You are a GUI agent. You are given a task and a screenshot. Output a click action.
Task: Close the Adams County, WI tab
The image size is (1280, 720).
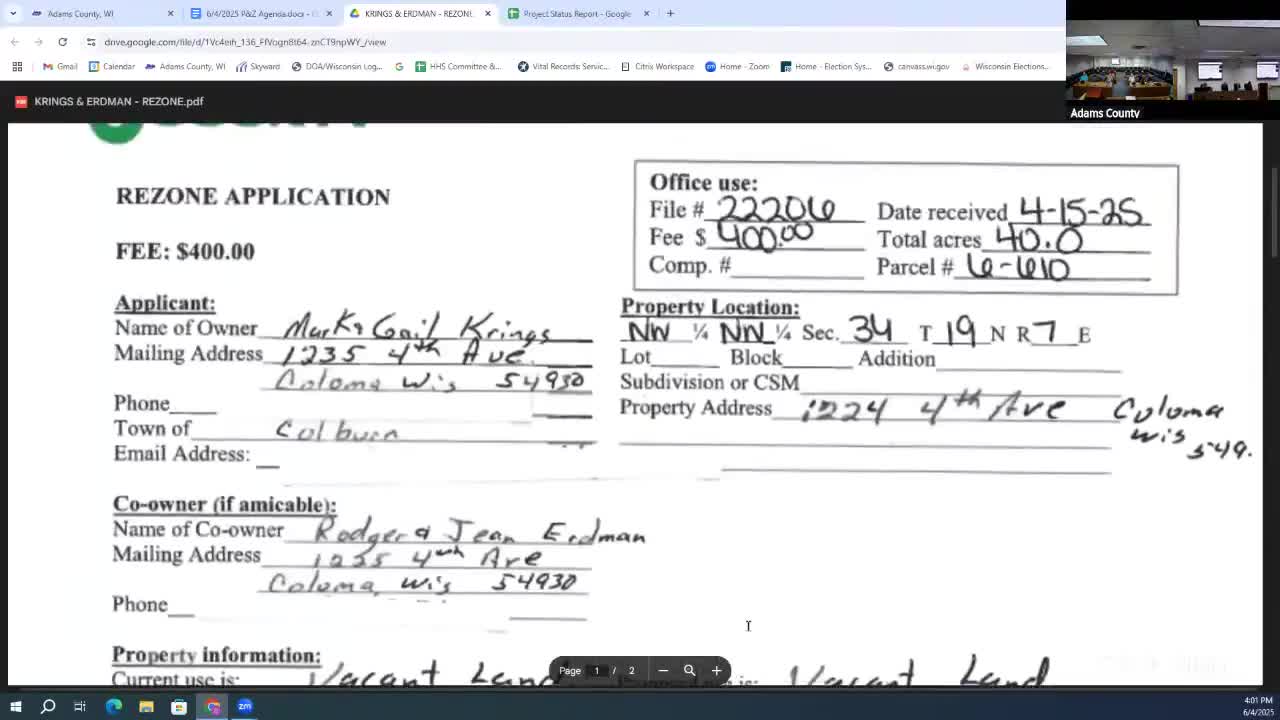click(170, 13)
